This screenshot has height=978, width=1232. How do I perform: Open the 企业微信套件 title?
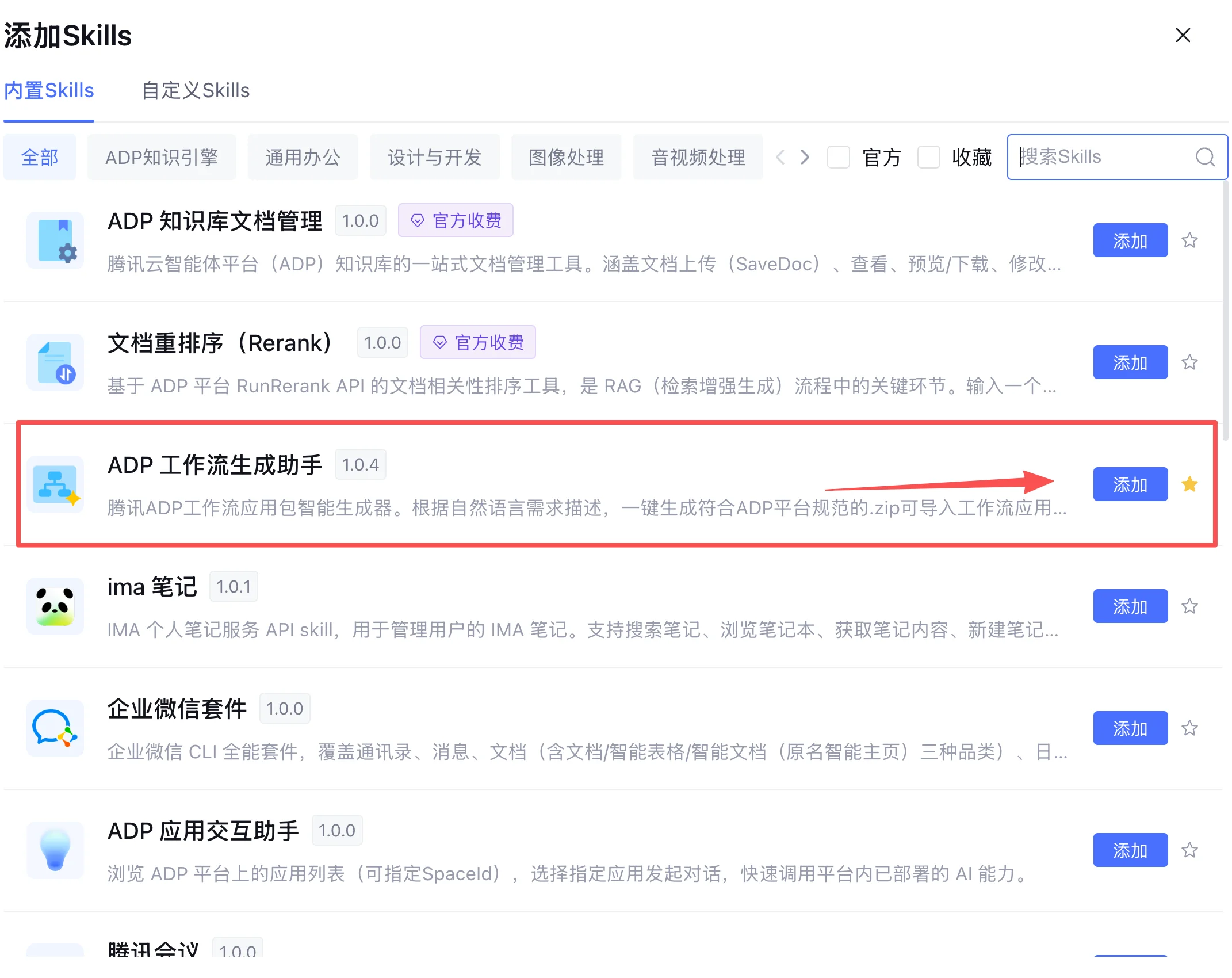[177, 709]
